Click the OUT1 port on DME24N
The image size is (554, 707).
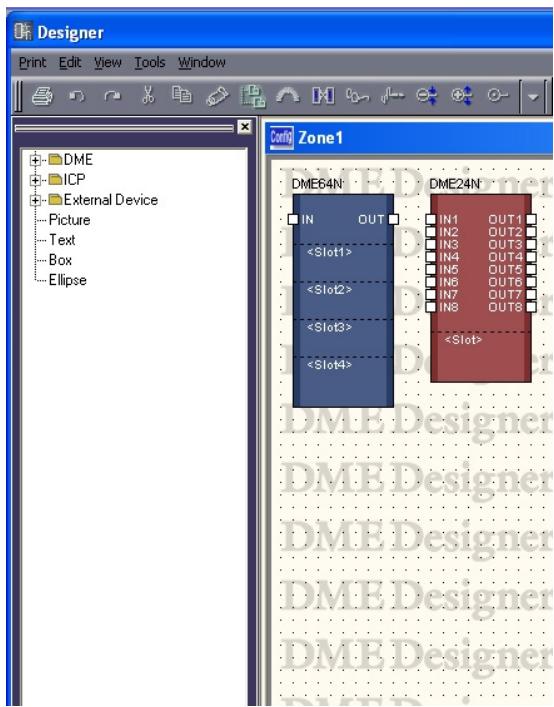point(531,220)
